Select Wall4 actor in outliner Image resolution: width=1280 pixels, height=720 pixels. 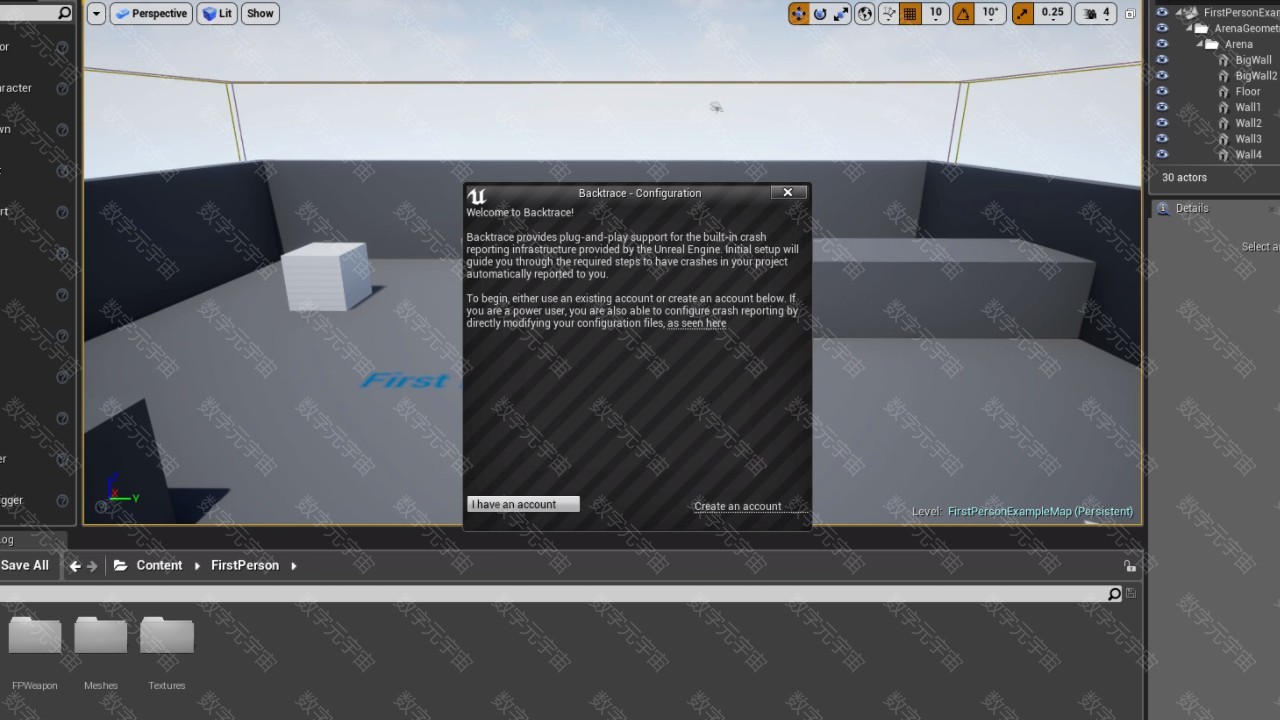[x=1248, y=155]
